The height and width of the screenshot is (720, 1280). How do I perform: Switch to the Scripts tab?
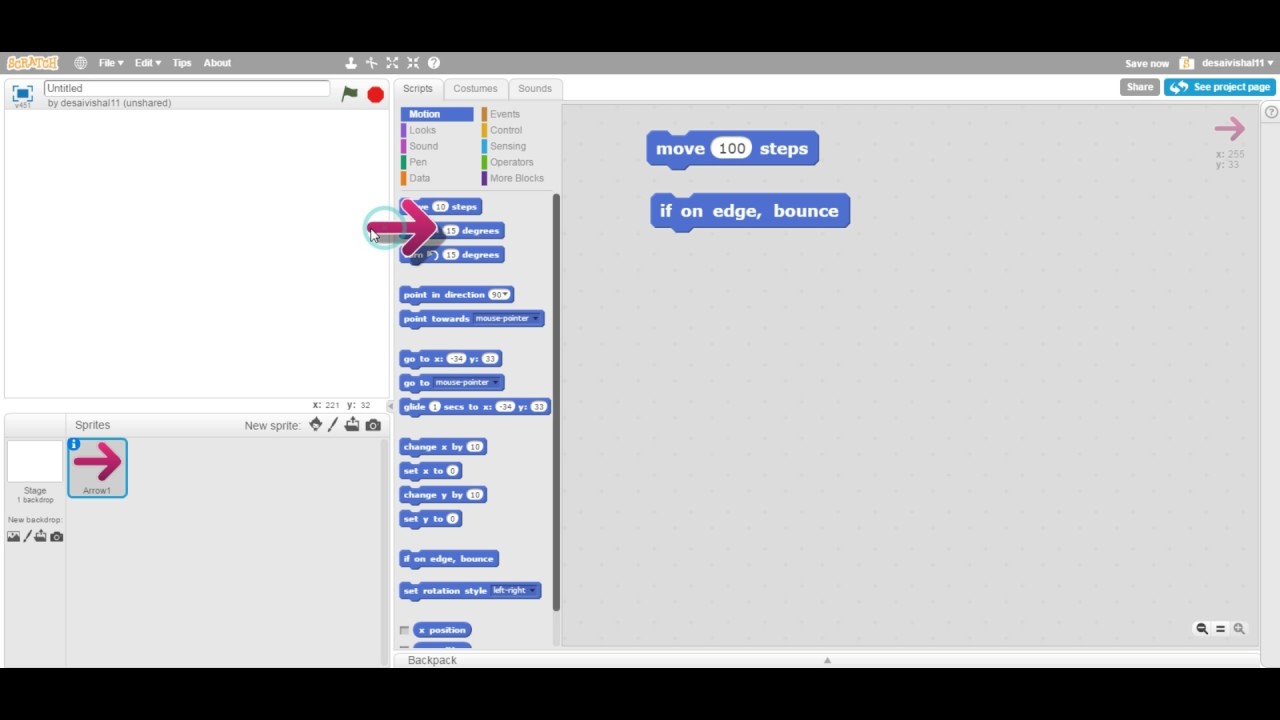[418, 89]
